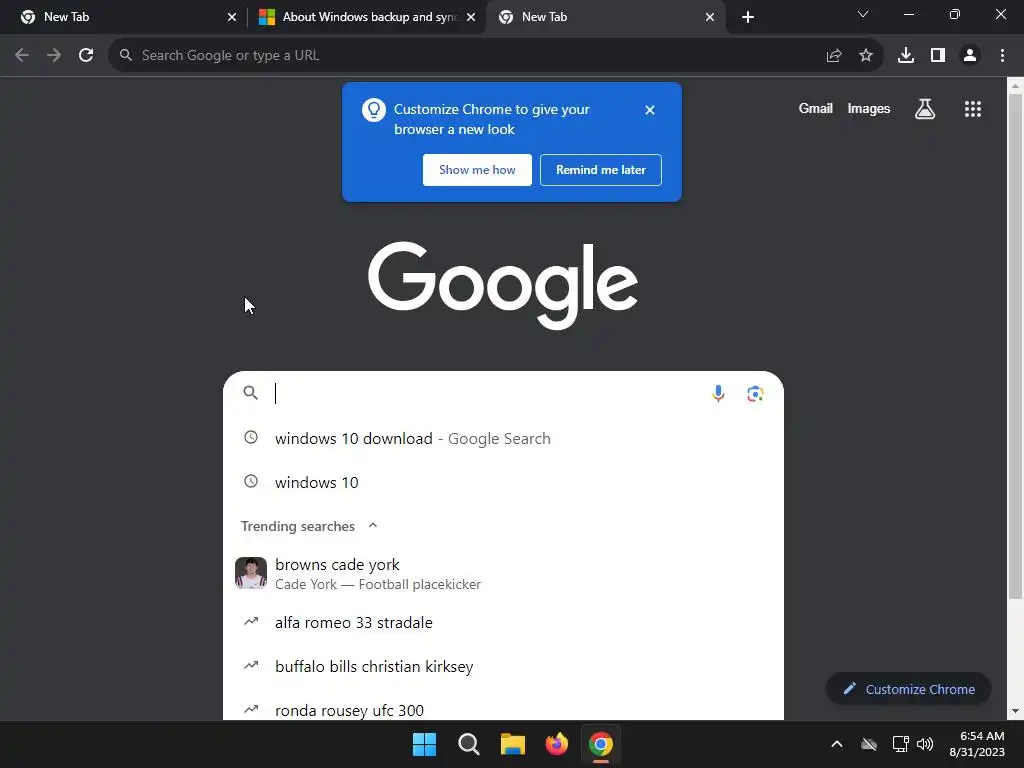Open the Chrome downloads icon
The width and height of the screenshot is (1024, 768).
pos(906,56)
